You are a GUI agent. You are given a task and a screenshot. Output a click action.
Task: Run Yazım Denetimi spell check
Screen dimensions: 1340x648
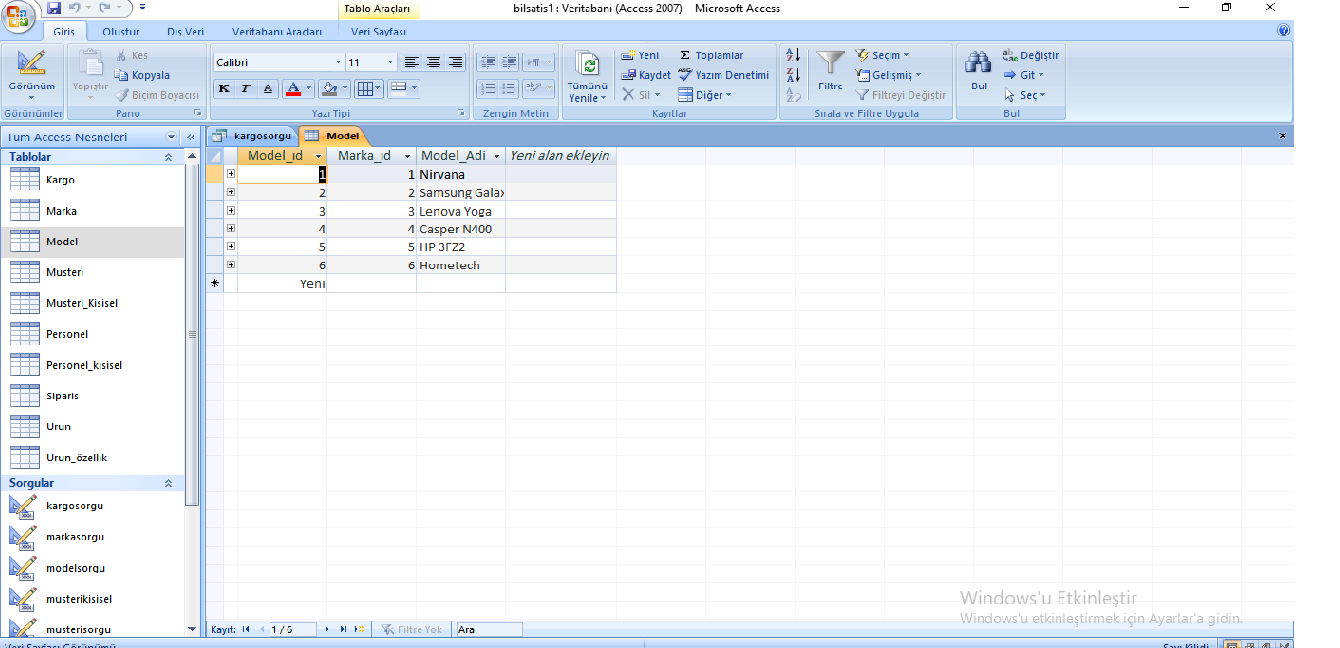coord(724,75)
